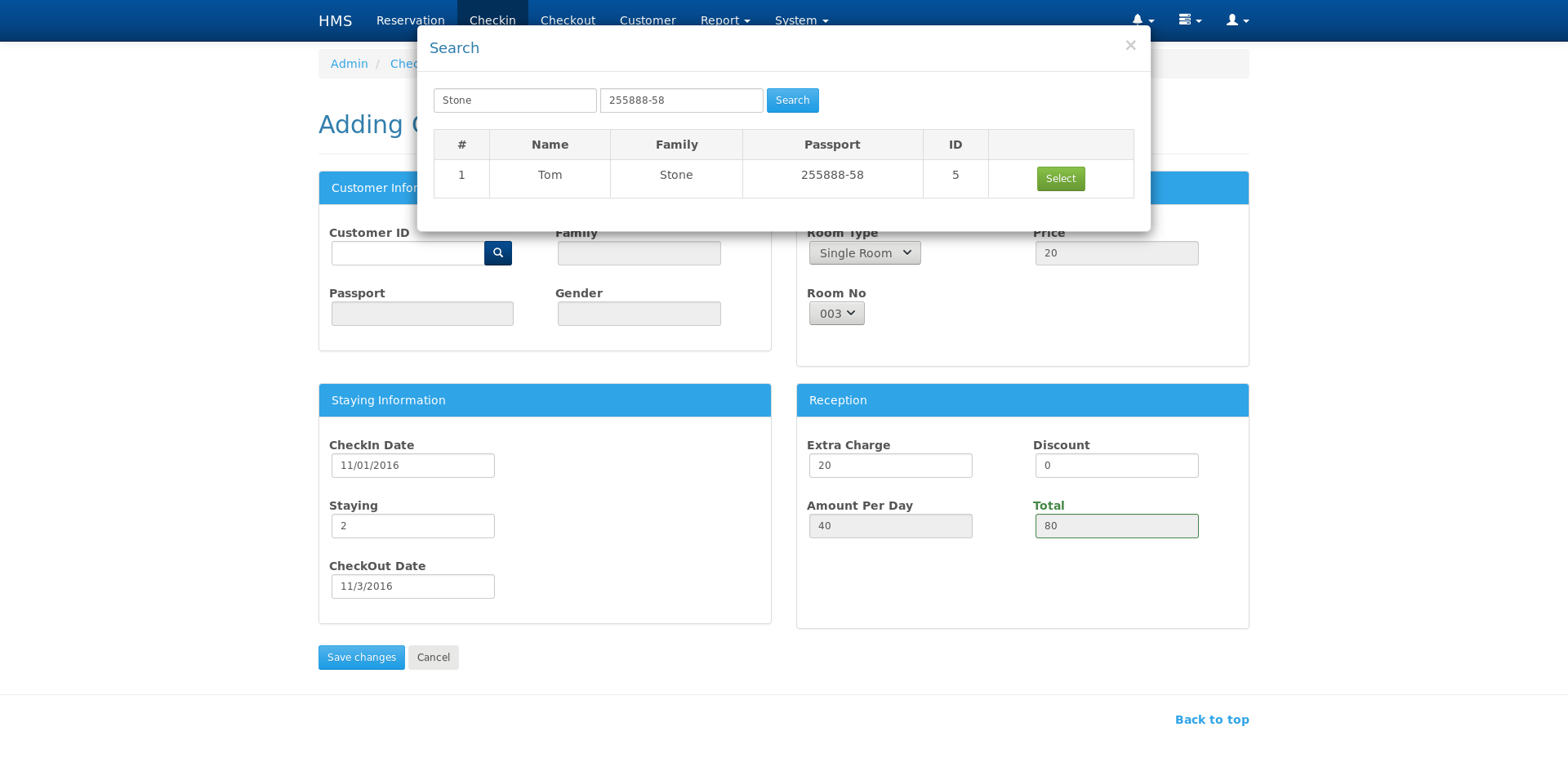Click the Back to top link

click(1211, 720)
